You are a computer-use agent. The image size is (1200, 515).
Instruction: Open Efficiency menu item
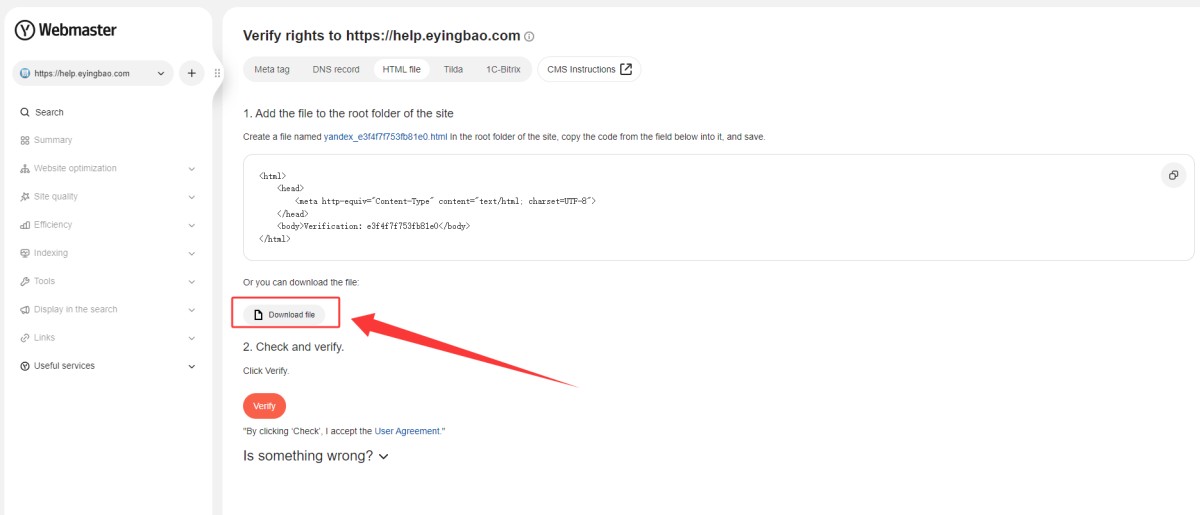click(x=53, y=225)
